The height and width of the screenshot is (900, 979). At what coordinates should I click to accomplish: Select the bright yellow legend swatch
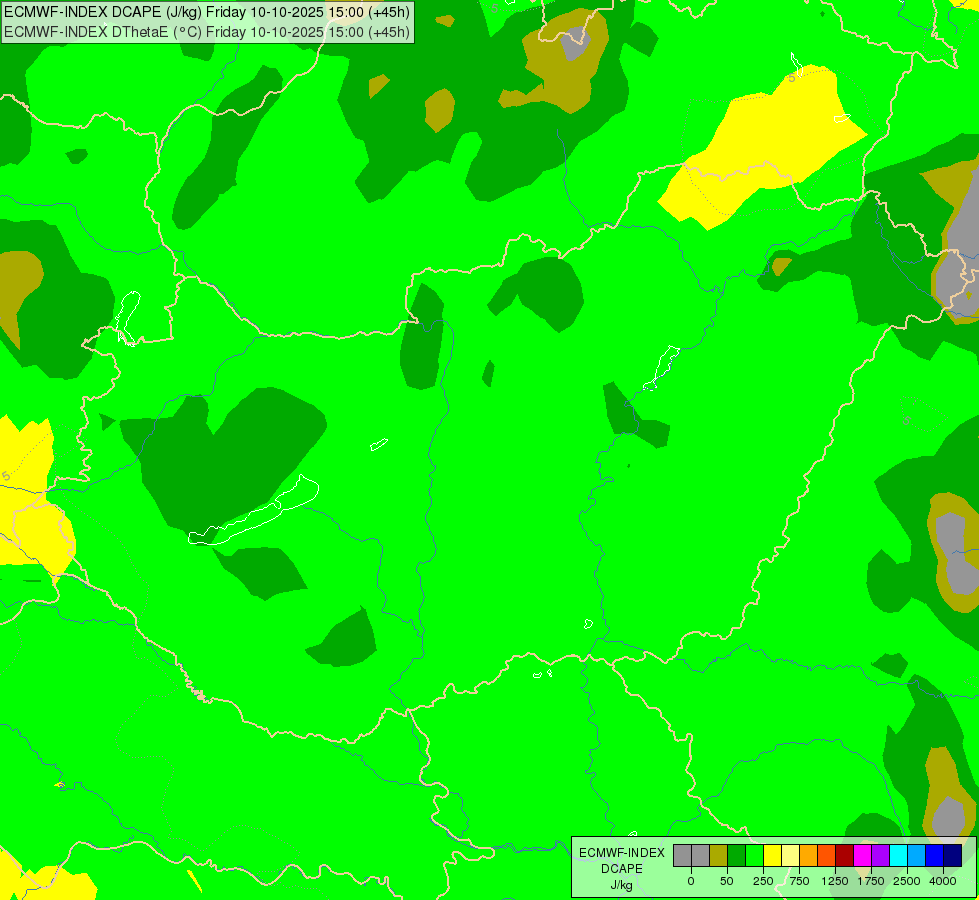click(772, 856)
